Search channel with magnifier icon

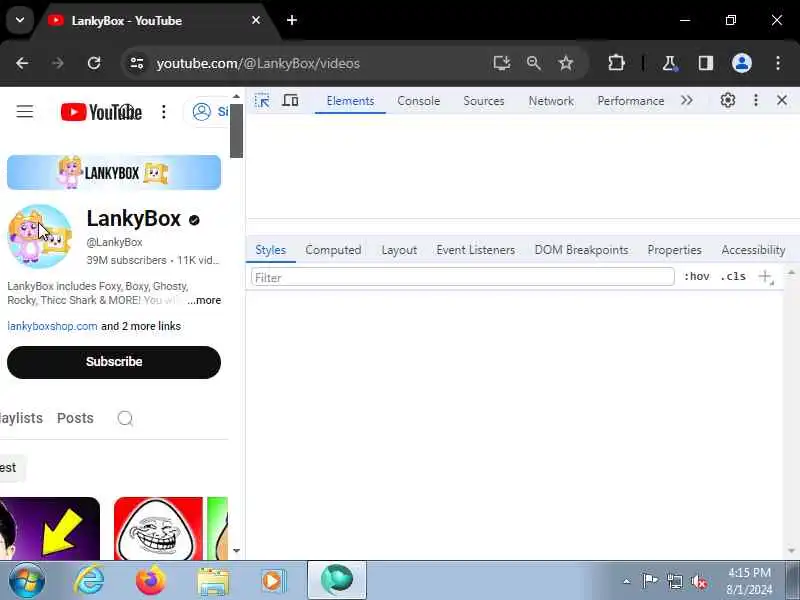pos(125,418)
